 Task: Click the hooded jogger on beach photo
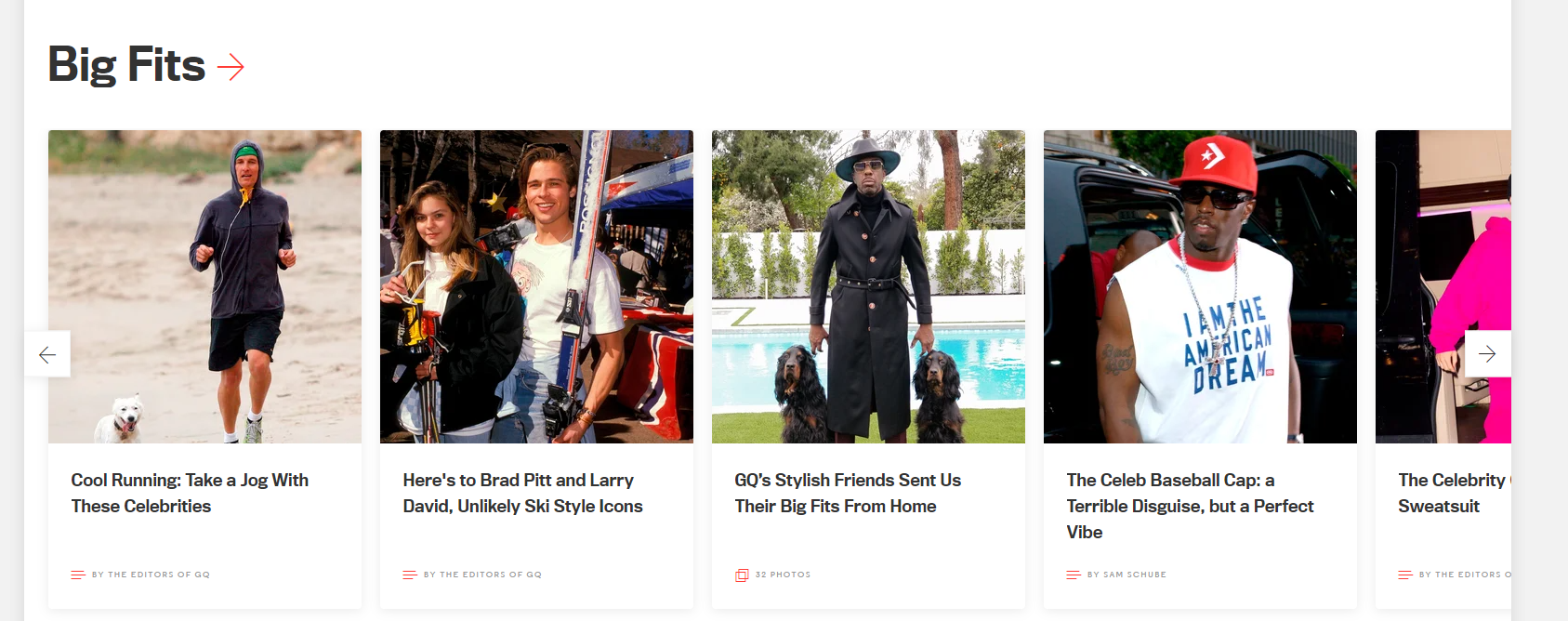point(204,286)
